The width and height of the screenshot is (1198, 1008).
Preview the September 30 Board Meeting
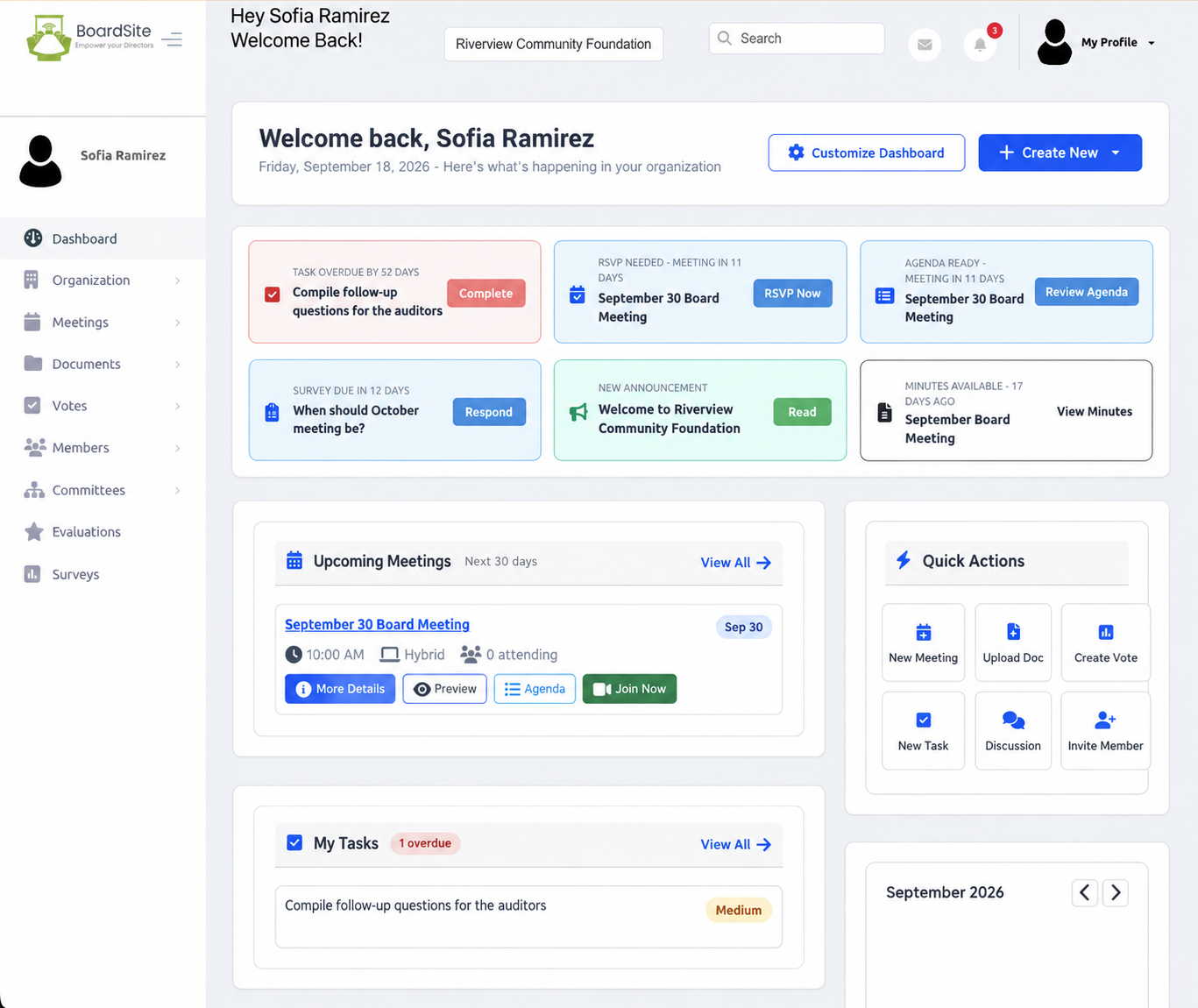point(444,689)
